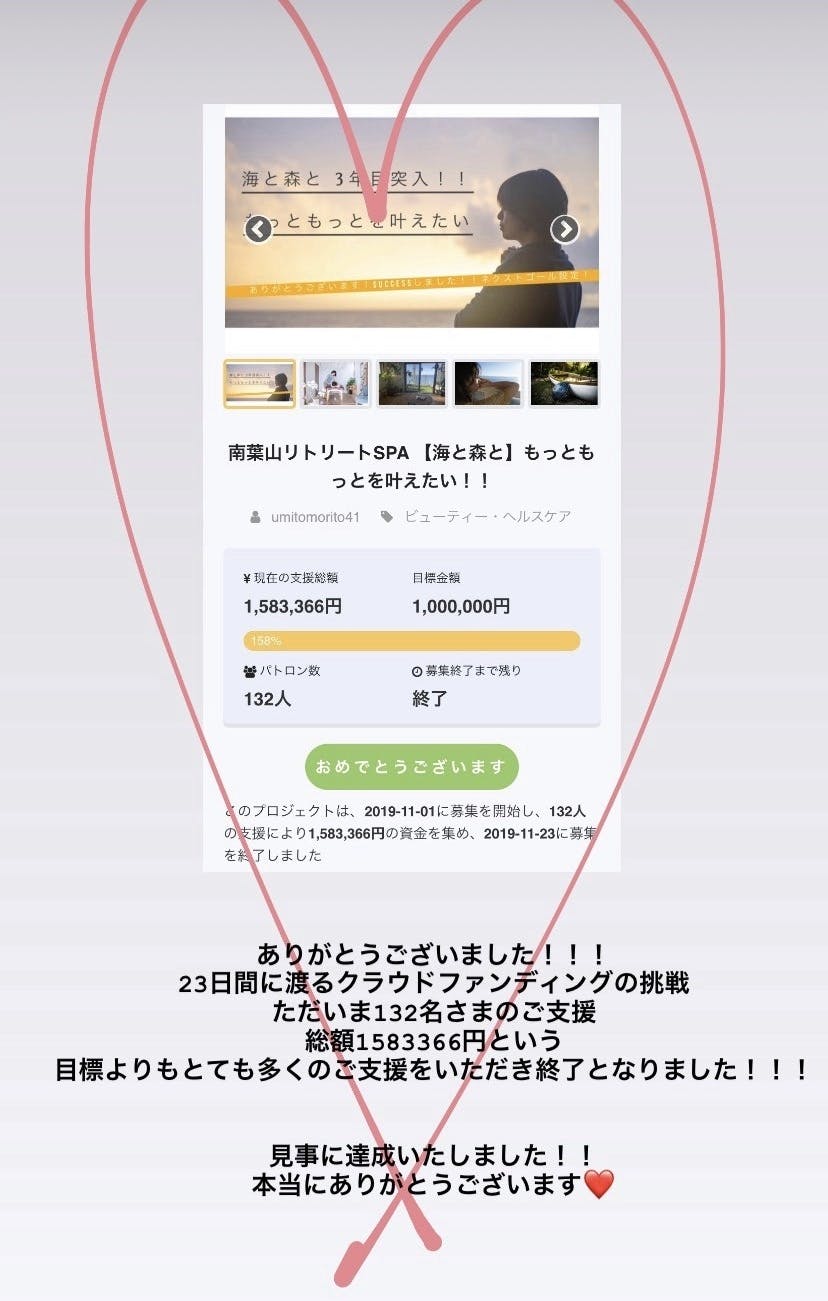Click the tag icon beside ビューティー・ヘルスケア
This screenshot has height=1301, width=828.
[386, 517]
